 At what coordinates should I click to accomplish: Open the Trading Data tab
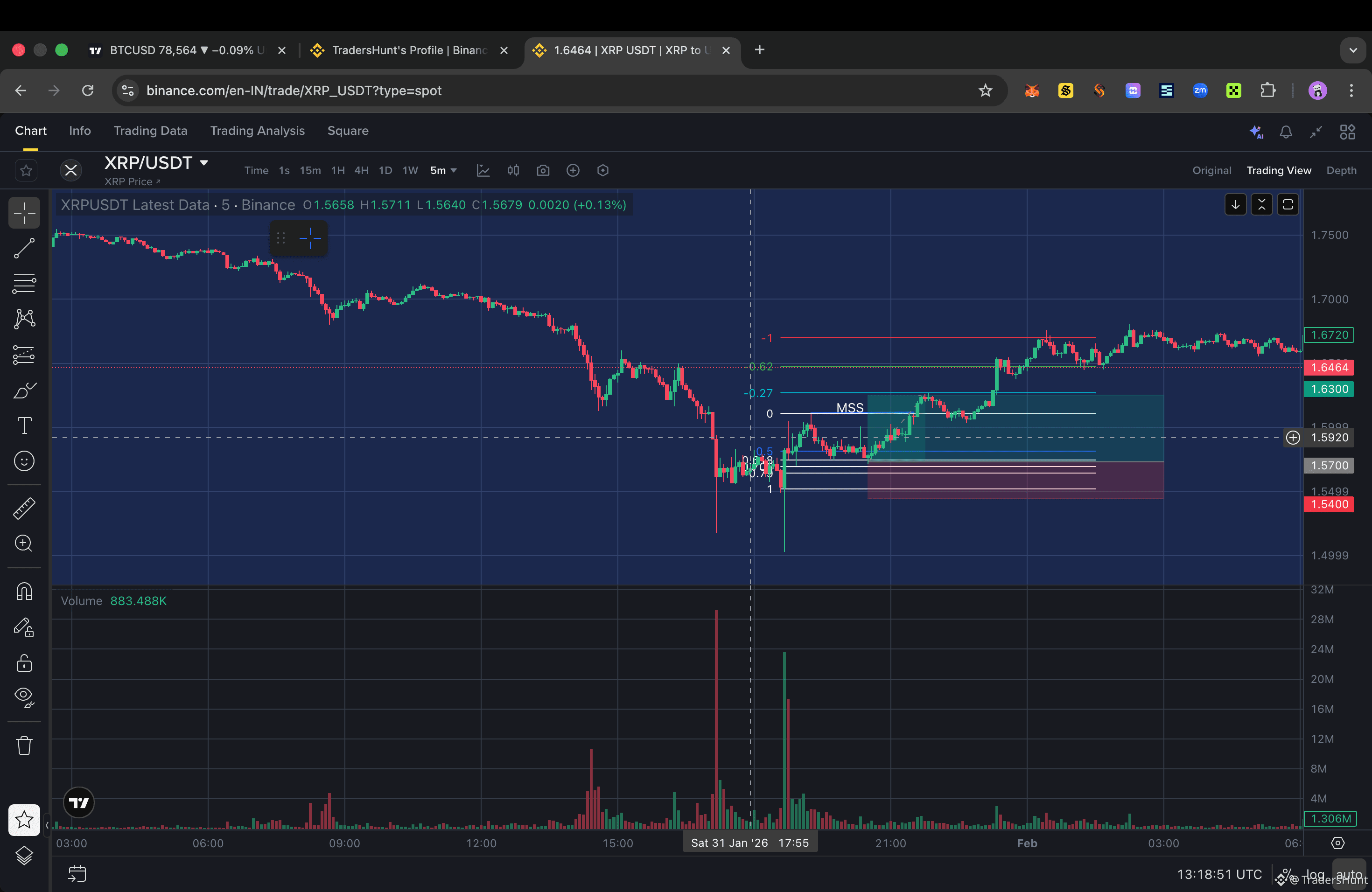coord(150,131)
